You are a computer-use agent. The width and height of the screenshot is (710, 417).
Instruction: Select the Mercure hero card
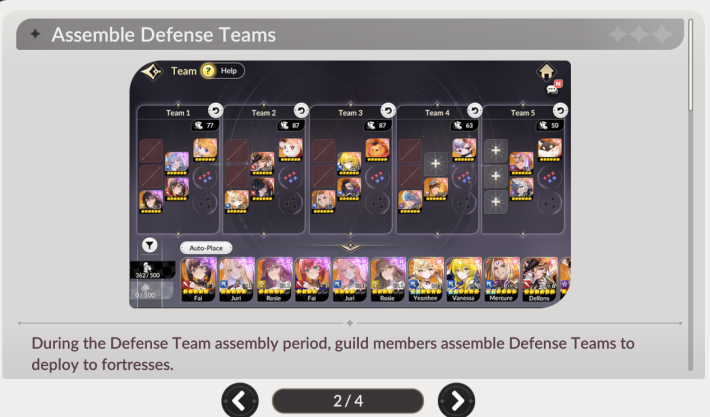tap(501, 279)
